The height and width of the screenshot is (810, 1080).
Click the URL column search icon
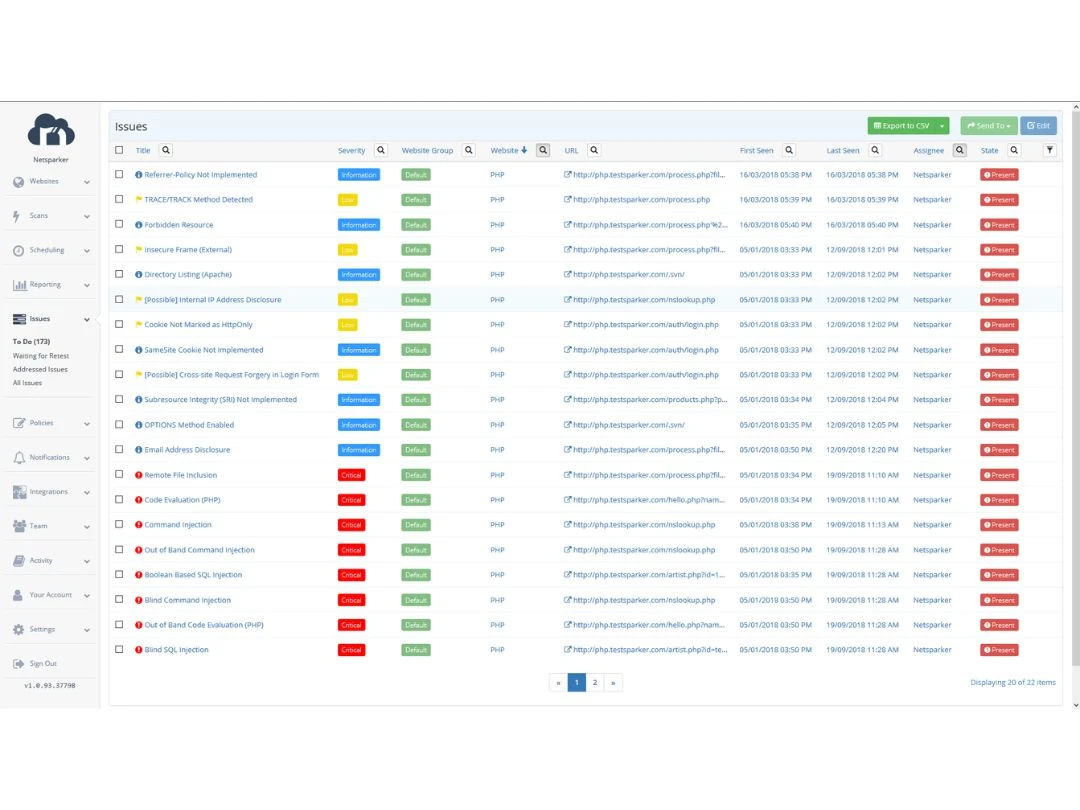594,150
